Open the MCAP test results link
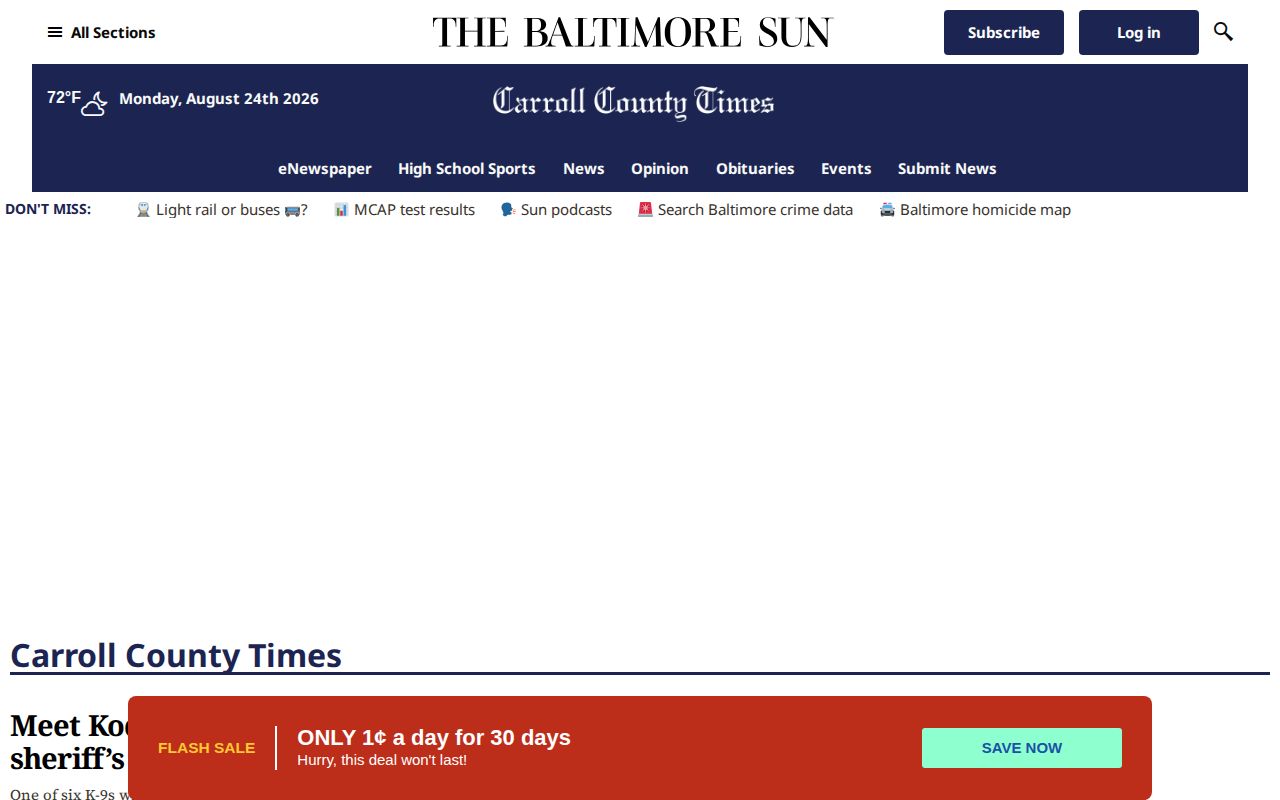 point(404,210)
